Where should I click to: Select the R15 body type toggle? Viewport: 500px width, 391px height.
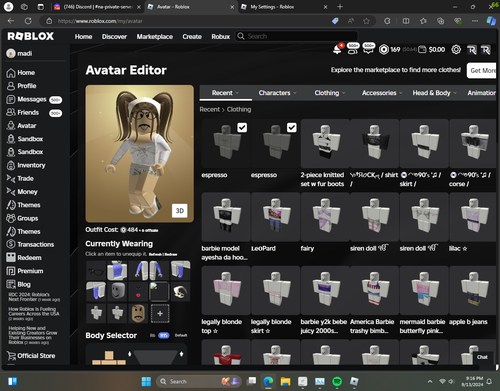coord(163,335)
